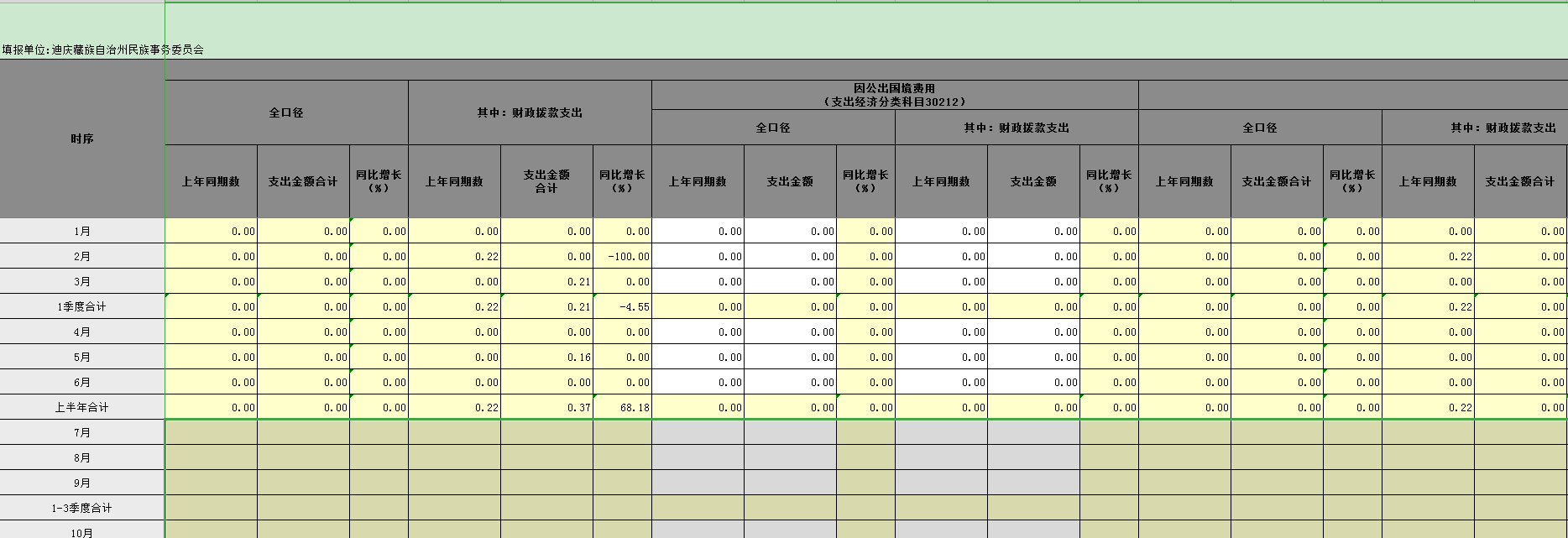Click the cell showing -4.55
The image size is (1568, 538).
point(622,306)
